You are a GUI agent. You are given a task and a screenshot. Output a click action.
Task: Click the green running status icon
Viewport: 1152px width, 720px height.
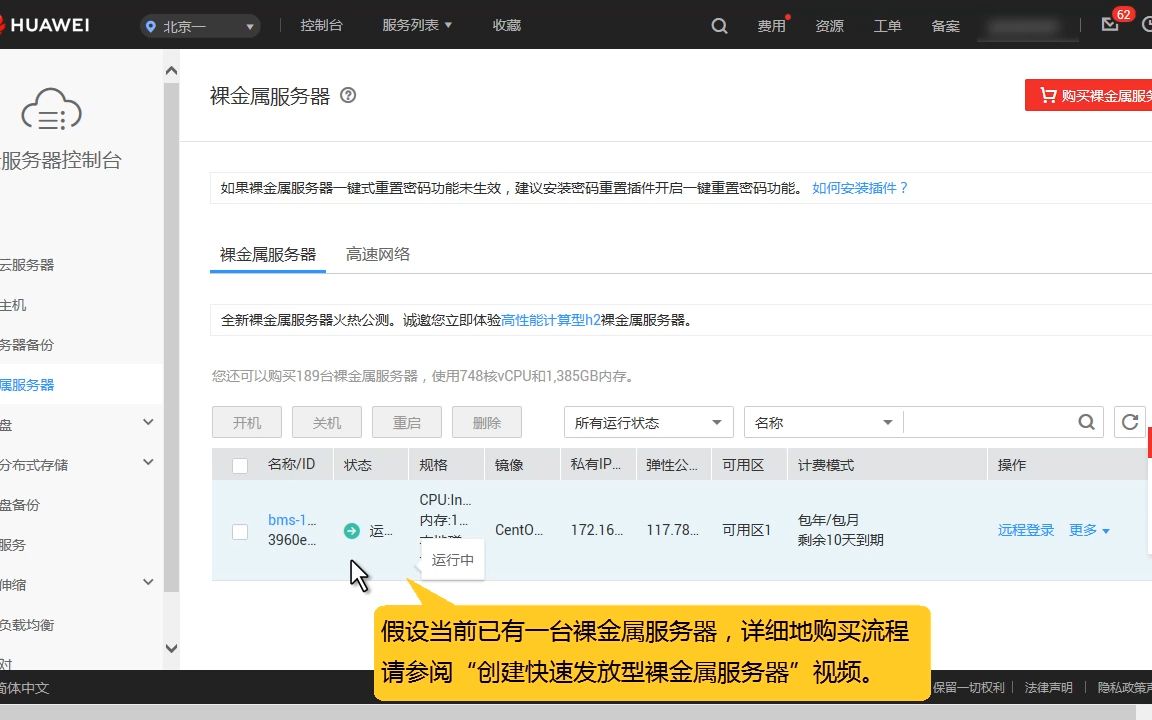pyautogui.click(x=352, y=530)
